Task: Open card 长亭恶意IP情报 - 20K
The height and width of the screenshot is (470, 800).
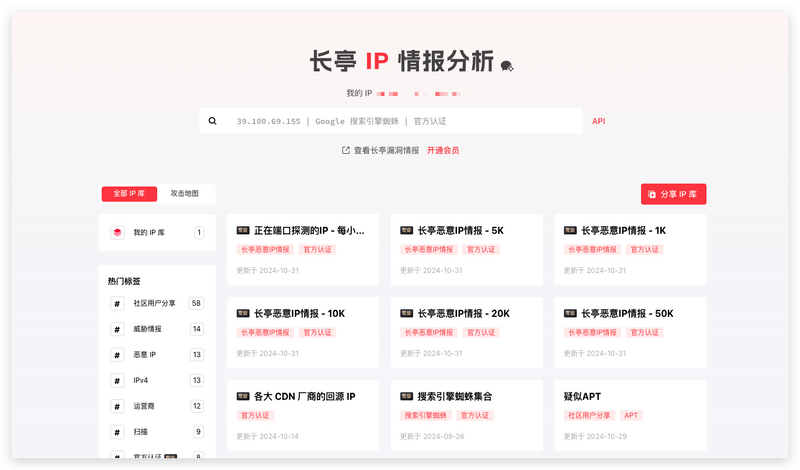Action: click(467, 332)
